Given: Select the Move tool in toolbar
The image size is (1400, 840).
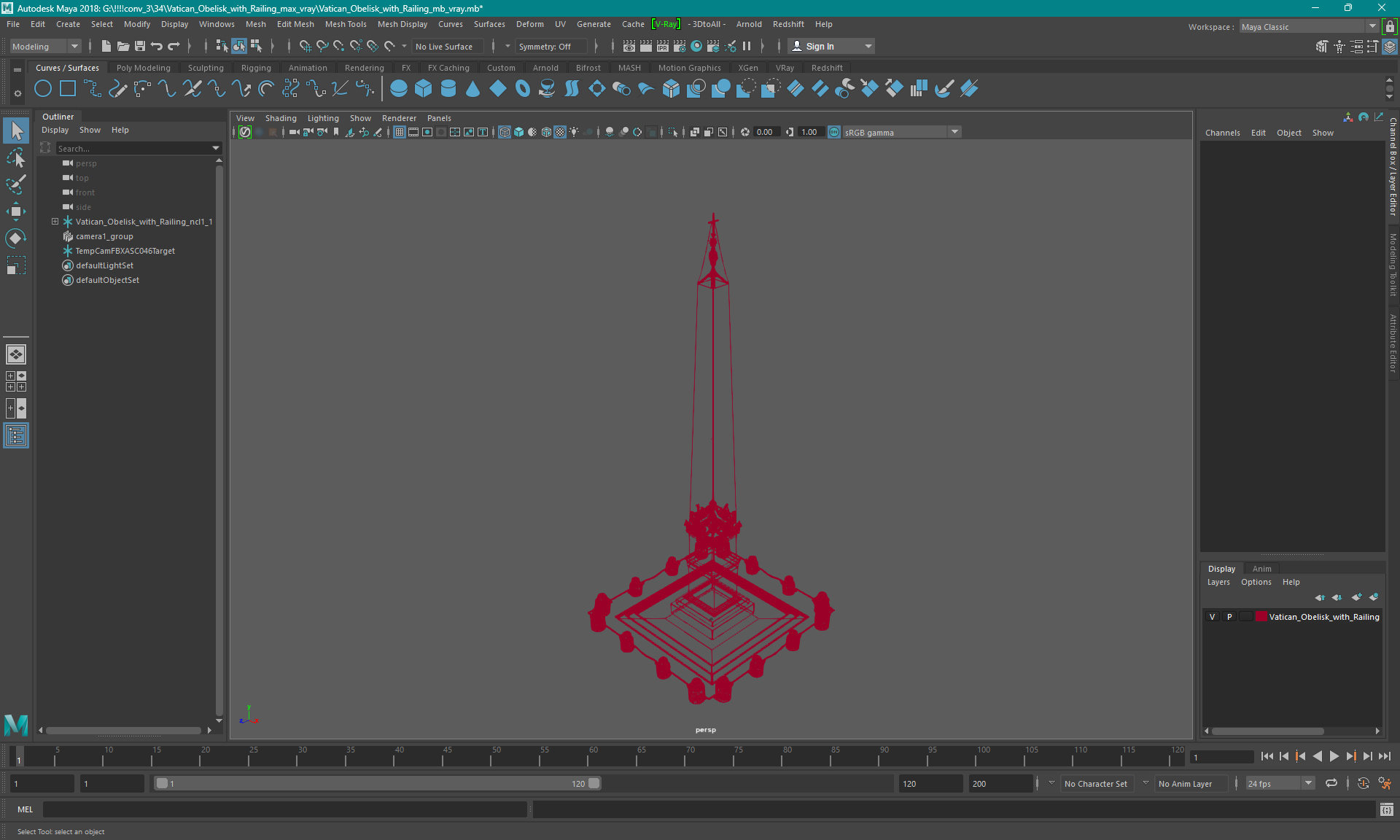Looking at the screenshot, I should [15, 212].
